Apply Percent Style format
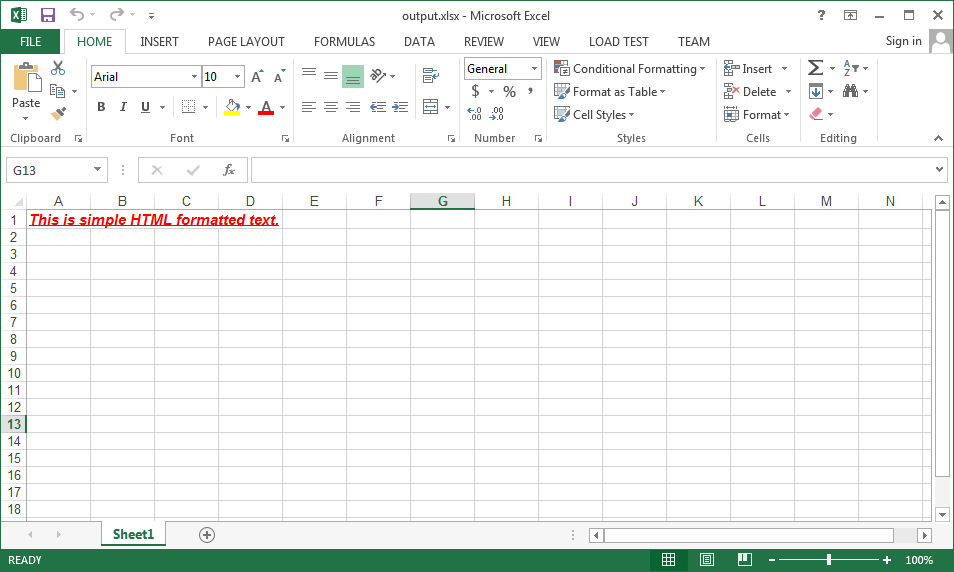Screen dimensions: 954x572 click(509, 92)
